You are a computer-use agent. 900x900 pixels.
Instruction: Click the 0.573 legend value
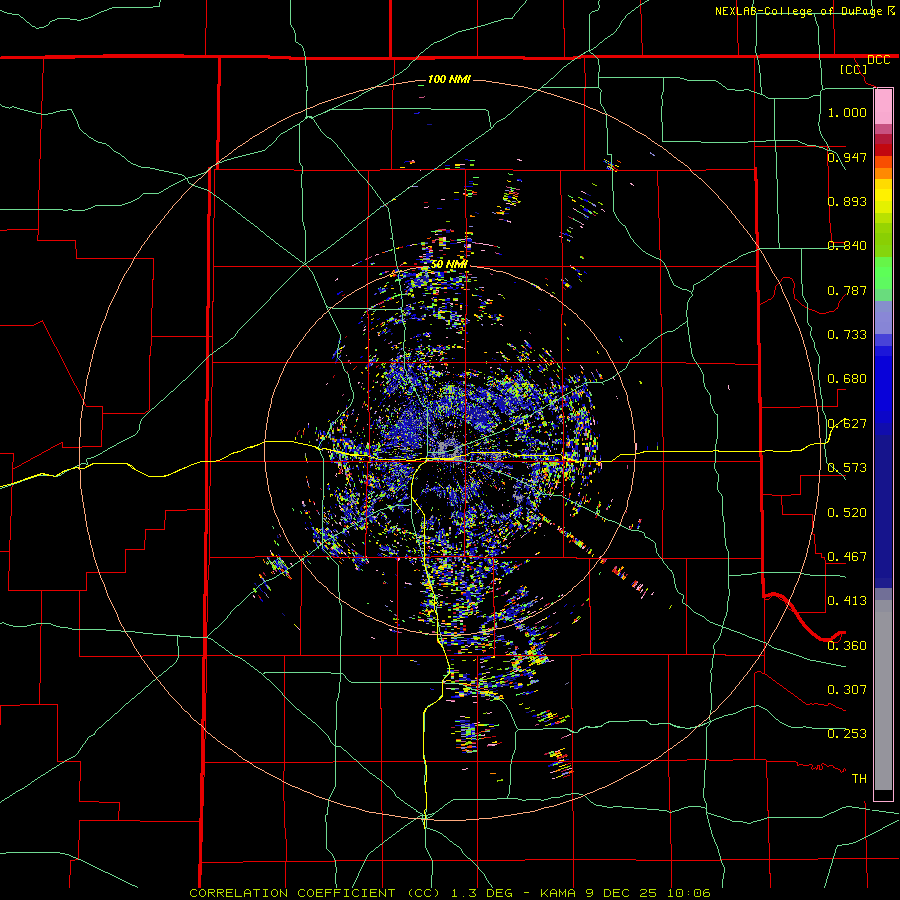coord(847,467)
